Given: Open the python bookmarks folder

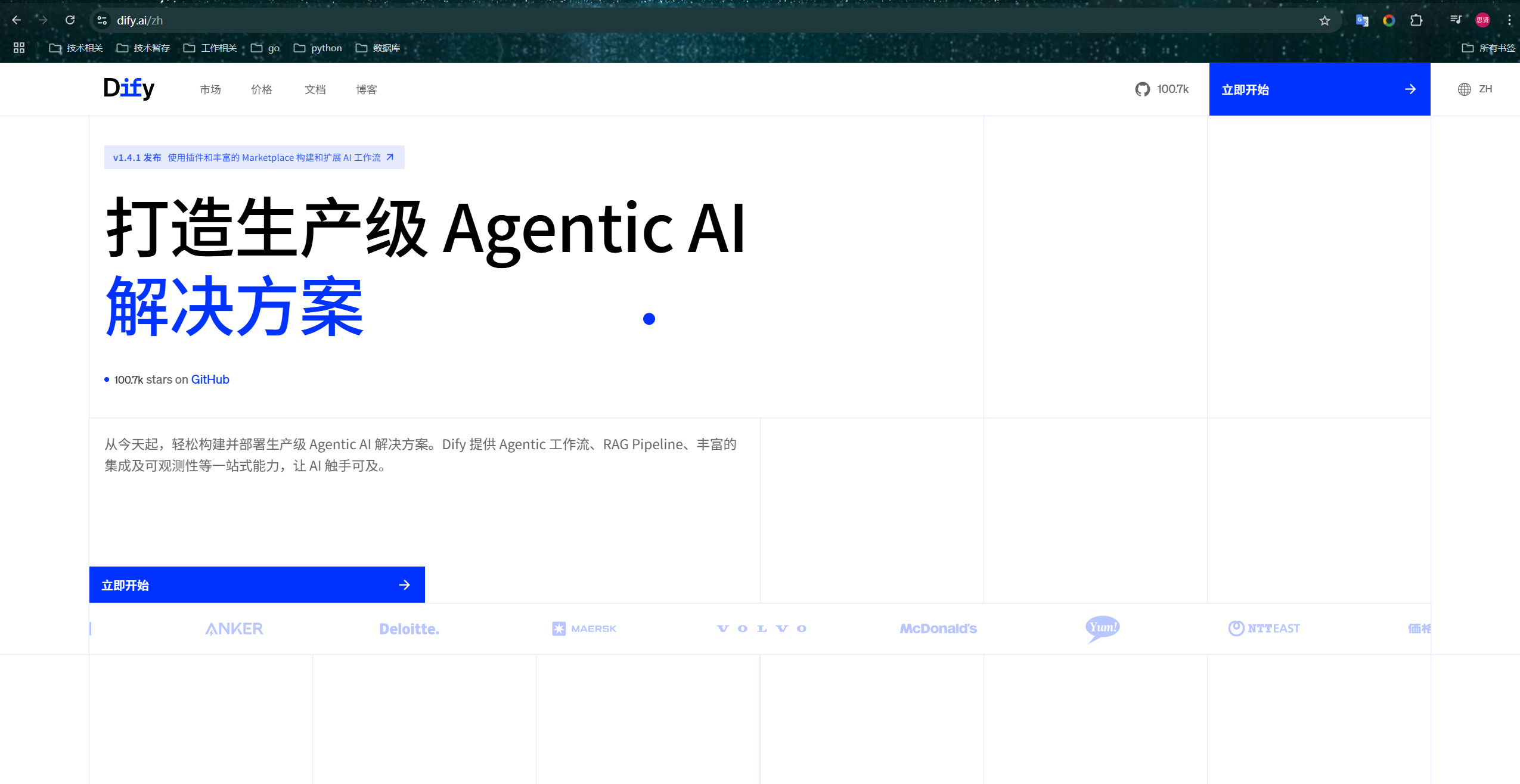Looking at the screenshot, I should [318, 48].
